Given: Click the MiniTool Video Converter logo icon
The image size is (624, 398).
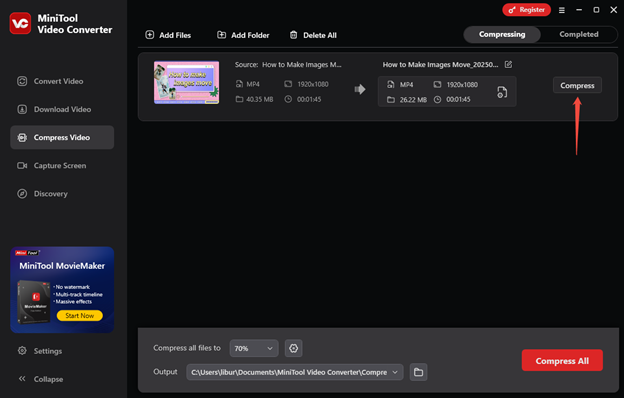Looking at the screenshot, I should pyautogui.click(x=20, y=23).
